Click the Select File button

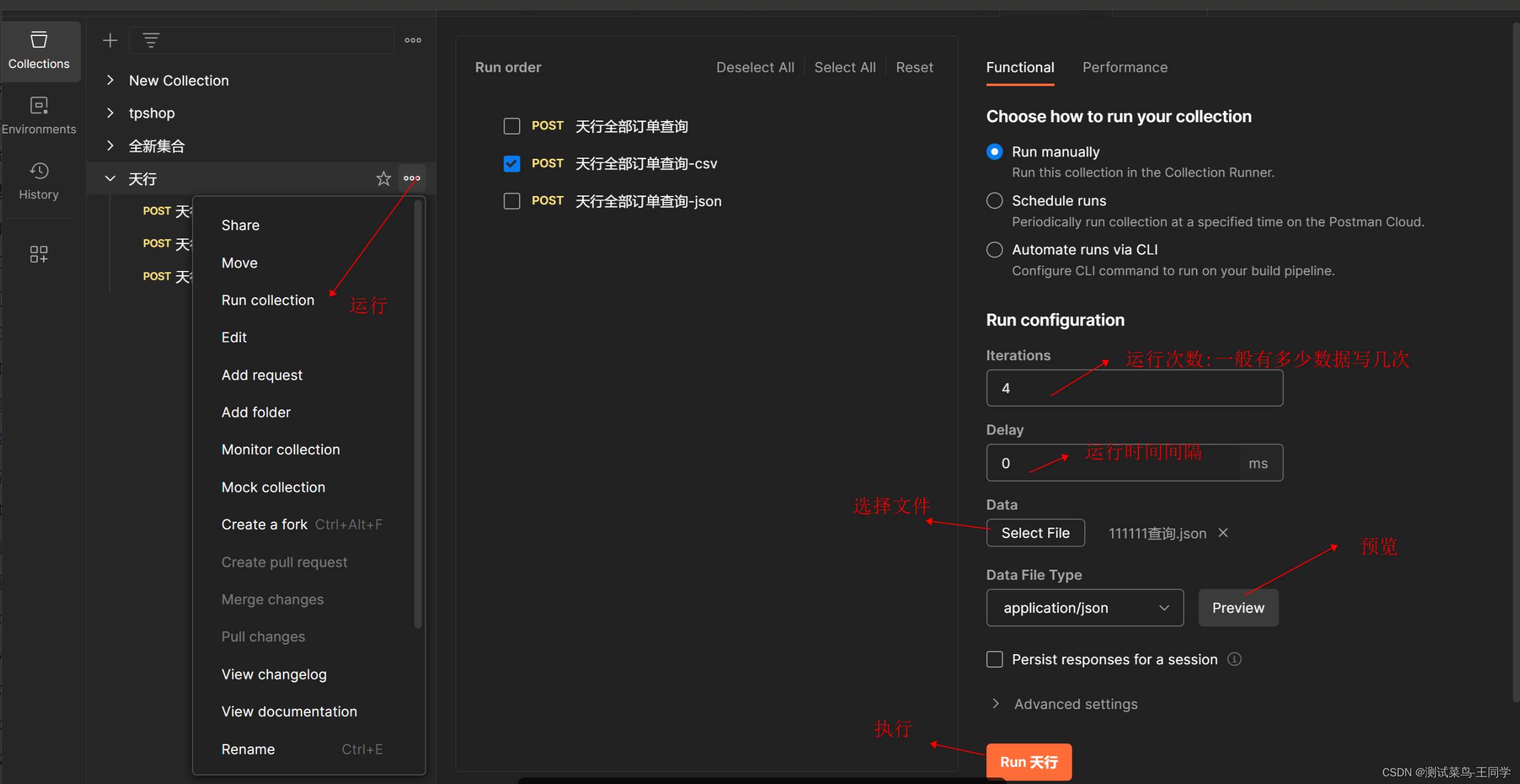(1035, 533)
